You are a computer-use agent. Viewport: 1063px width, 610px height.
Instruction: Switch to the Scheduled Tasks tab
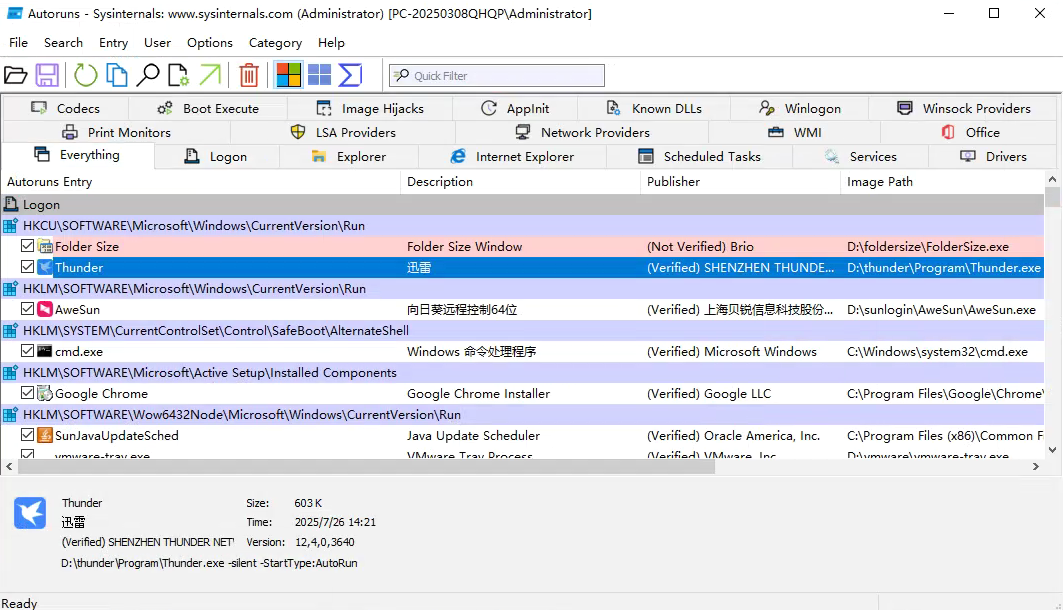click(700, 157)
